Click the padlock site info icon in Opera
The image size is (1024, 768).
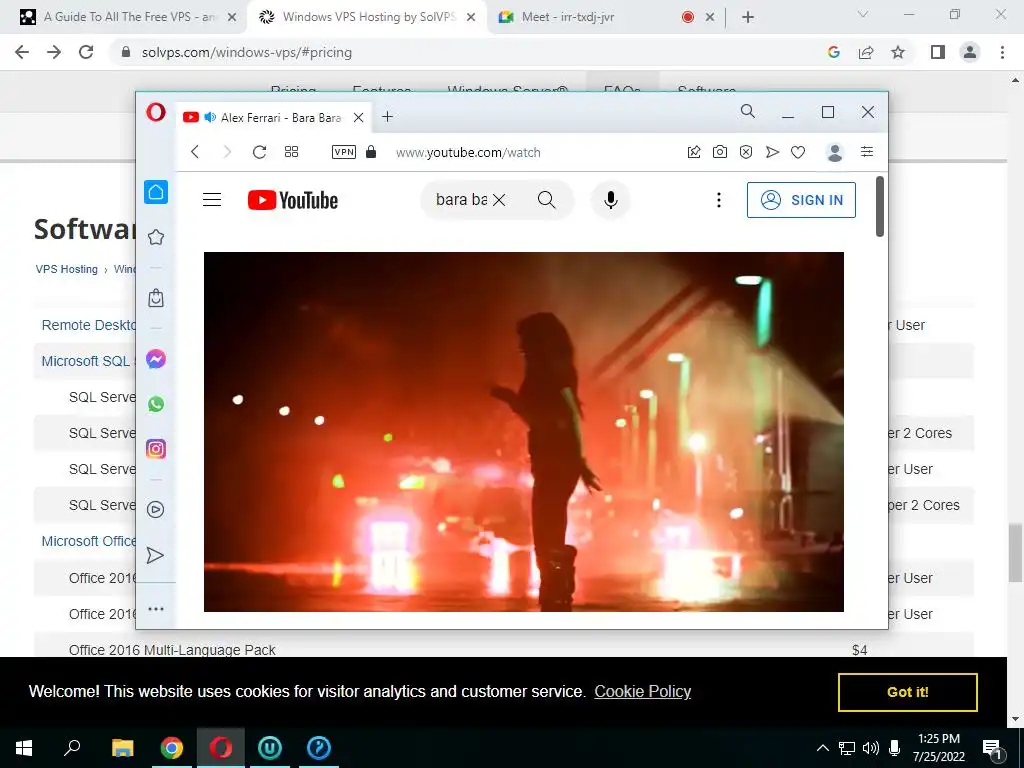pos(371,152)
